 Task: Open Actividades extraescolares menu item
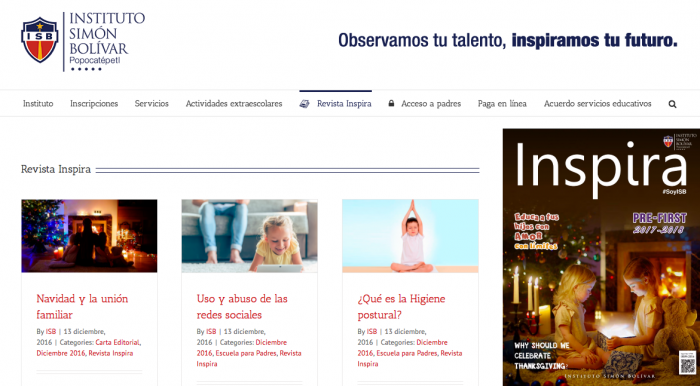(234, 104)
